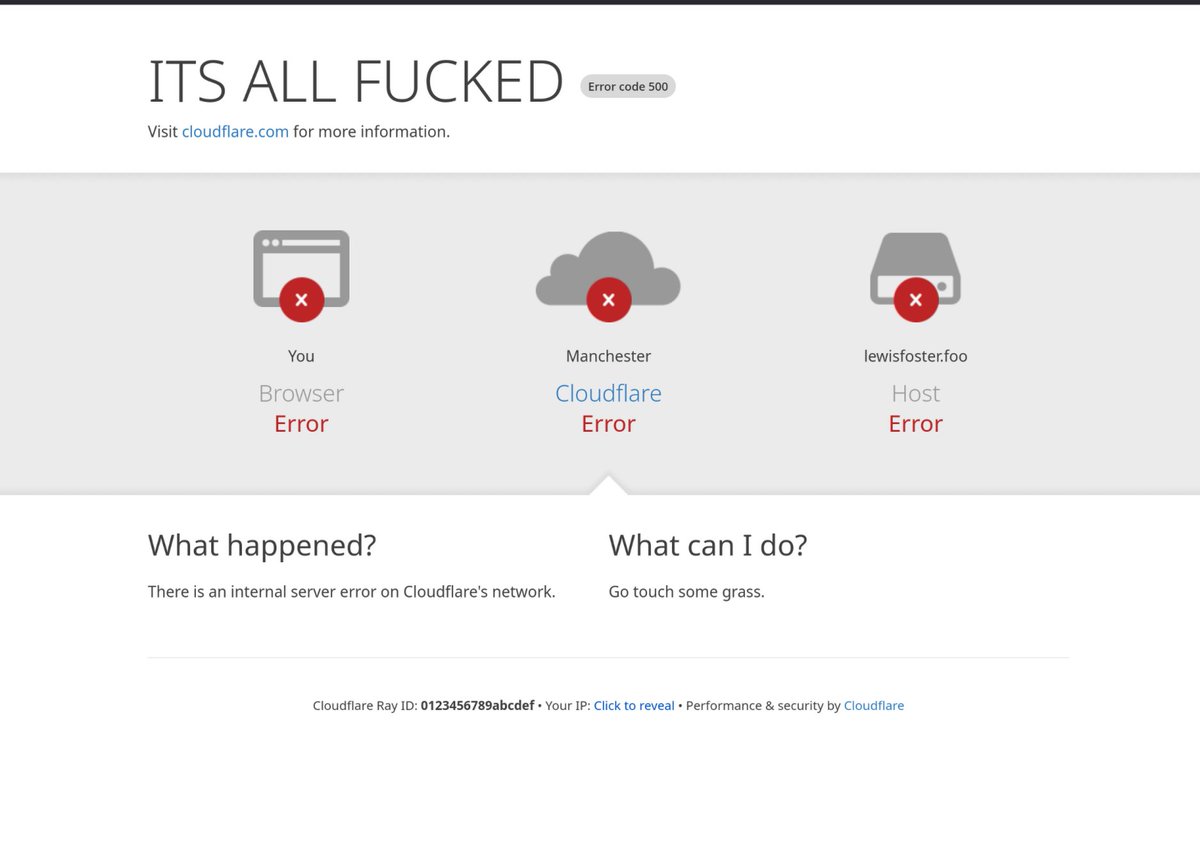
Task: Open the Cloudflare link in the footer
Action: (874, 705)
